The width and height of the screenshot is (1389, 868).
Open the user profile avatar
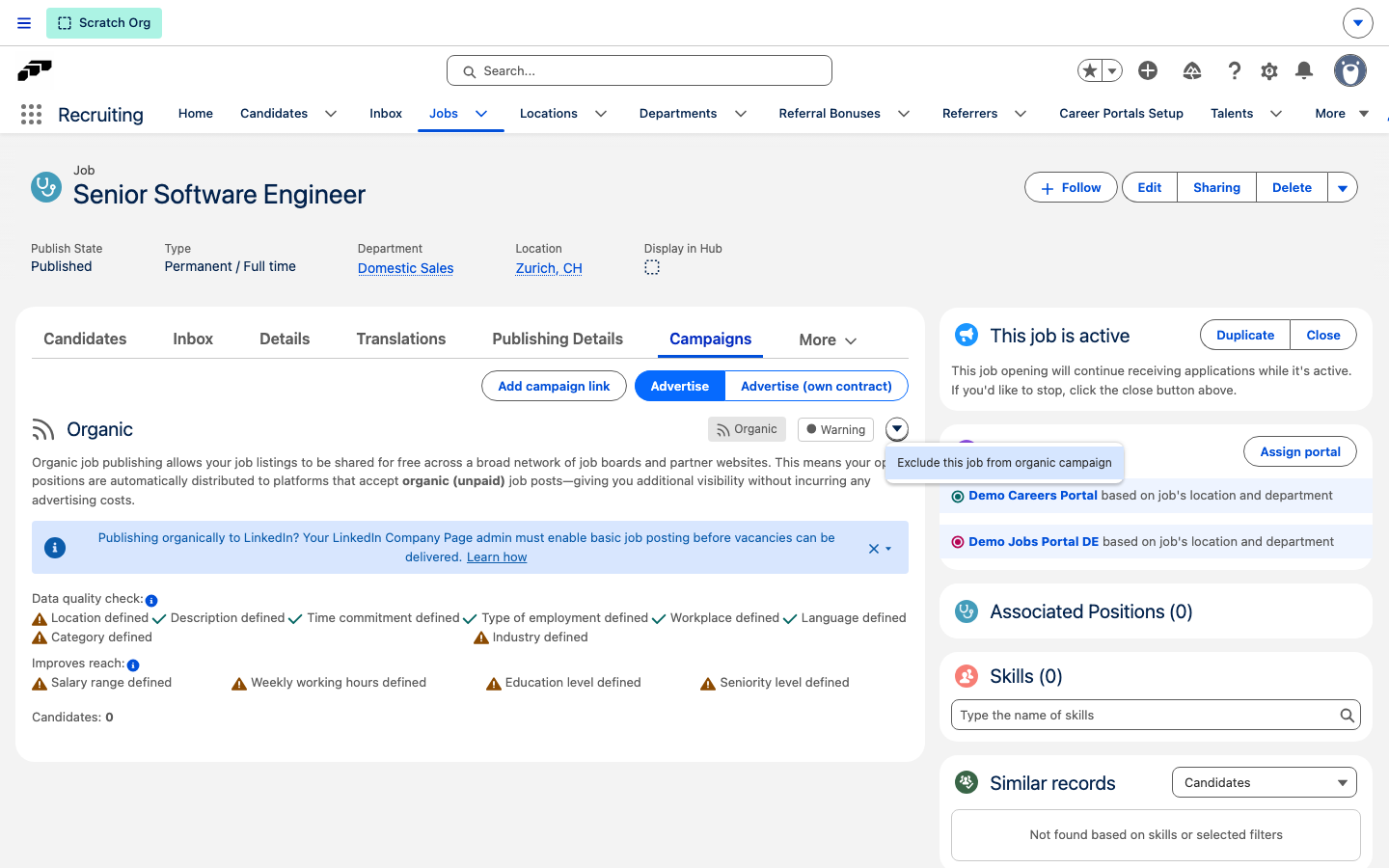[x=1350, y=70]
